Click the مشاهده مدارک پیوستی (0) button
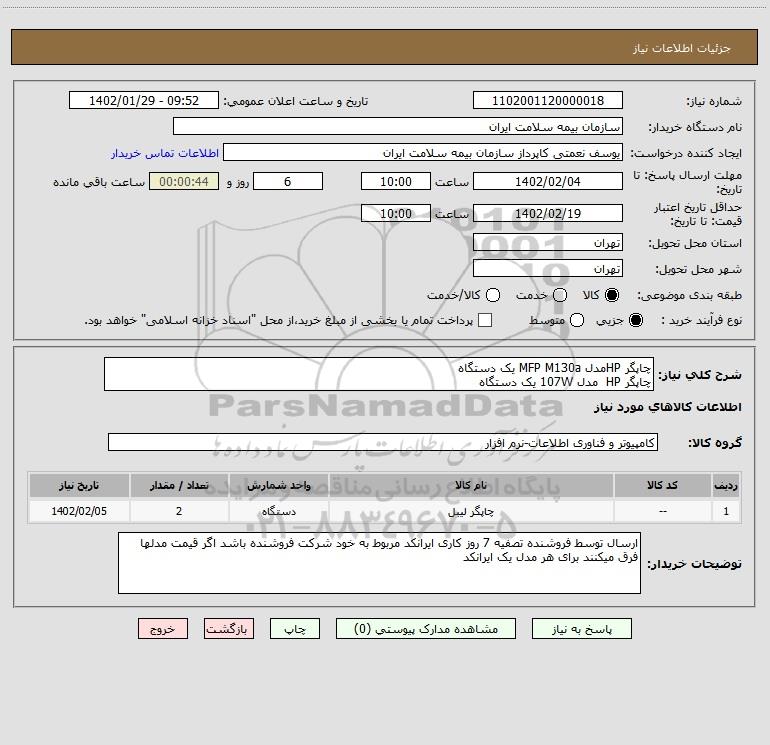The height and width of the screenshot is (745, 770). [426, 629]
